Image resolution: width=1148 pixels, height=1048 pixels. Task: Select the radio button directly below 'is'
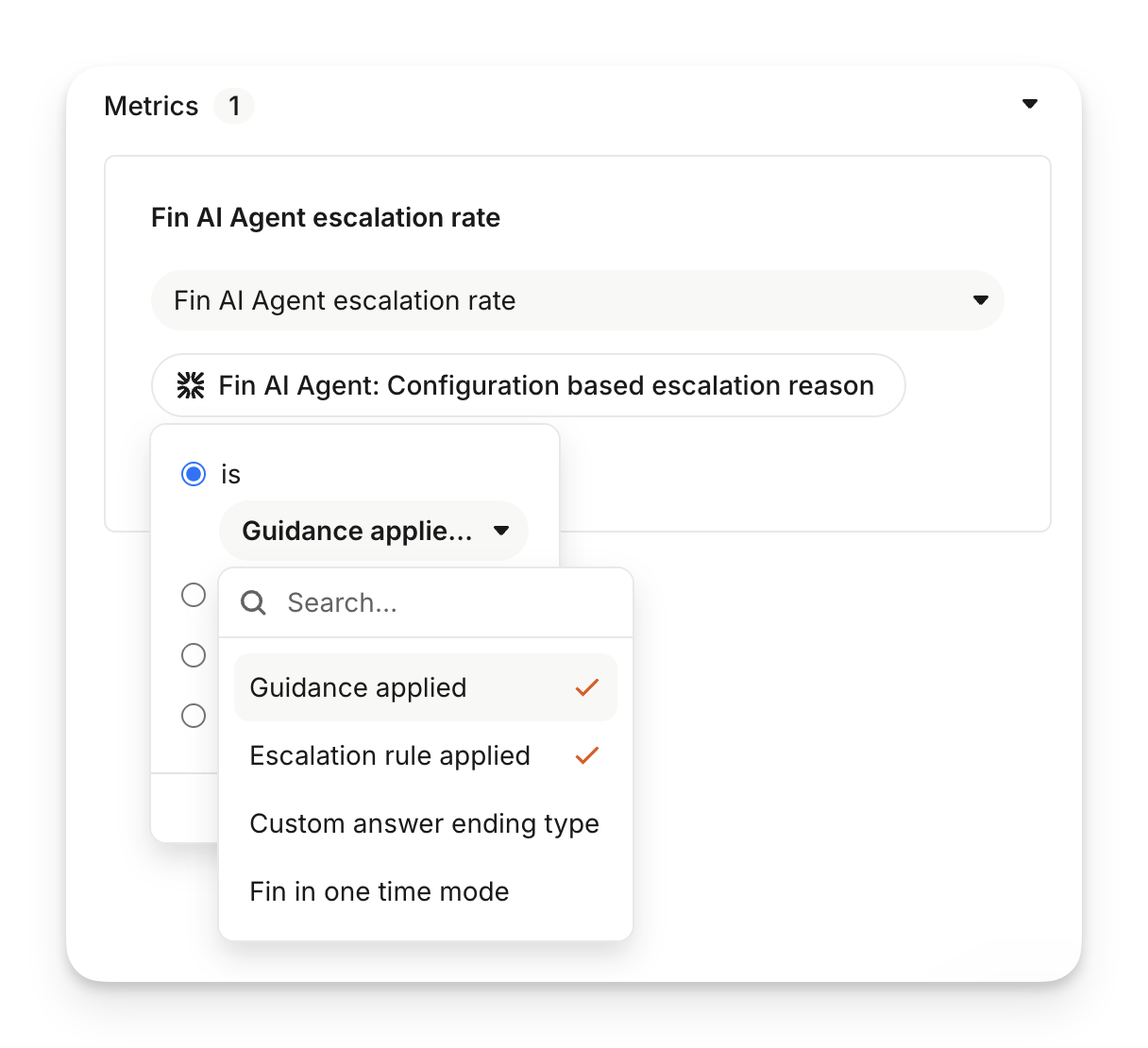pyautogui.click(x=194, y=595)
